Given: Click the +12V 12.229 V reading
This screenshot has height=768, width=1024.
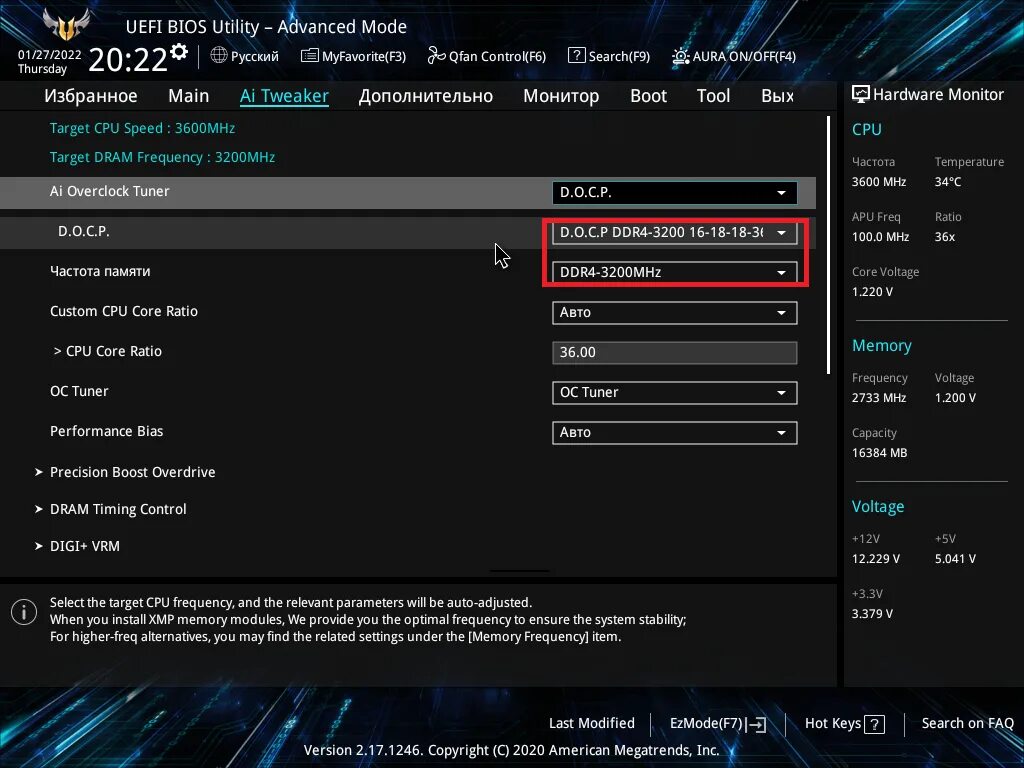Looking at the screenshot, I should point(876,559).
